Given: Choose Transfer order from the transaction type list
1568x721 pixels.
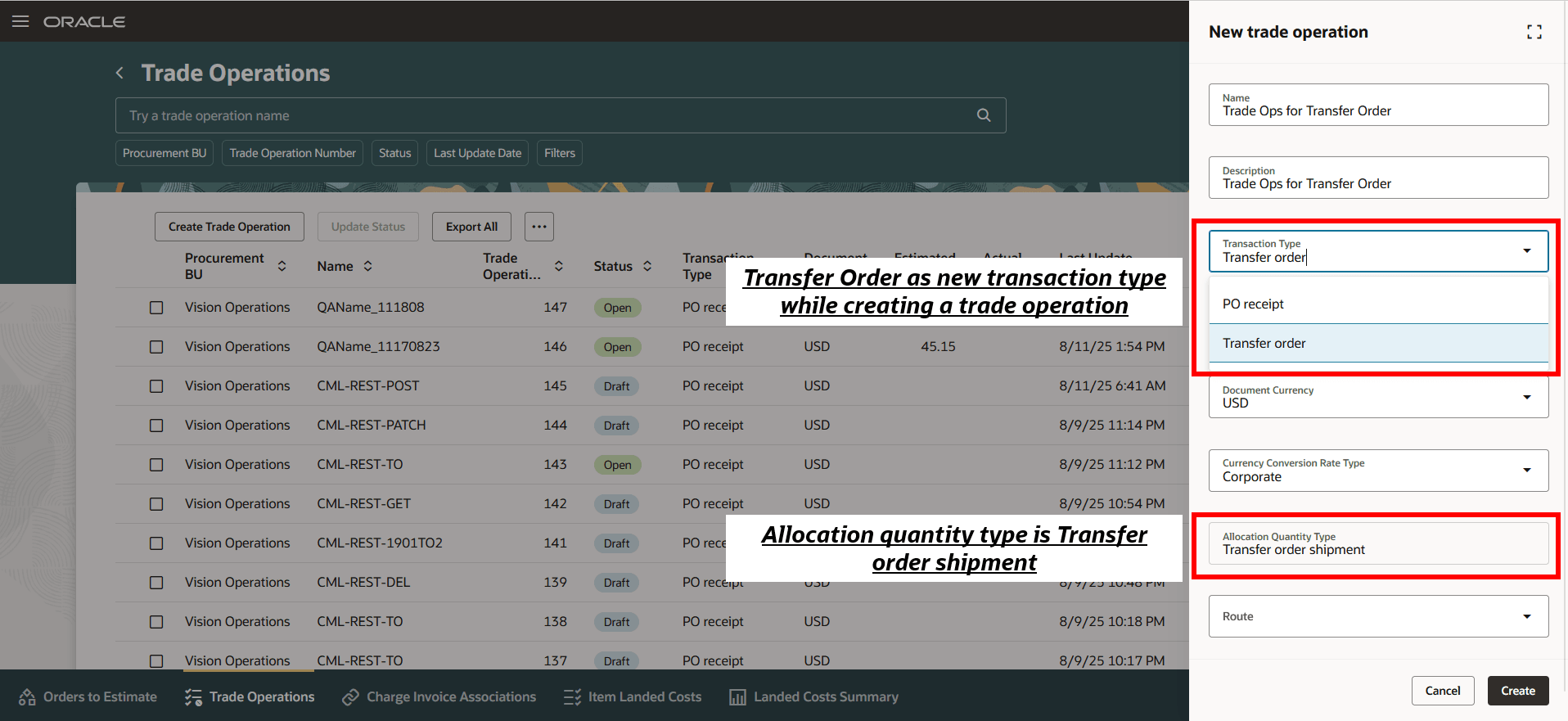Looking at the screenshot, I should point(1379,343).
